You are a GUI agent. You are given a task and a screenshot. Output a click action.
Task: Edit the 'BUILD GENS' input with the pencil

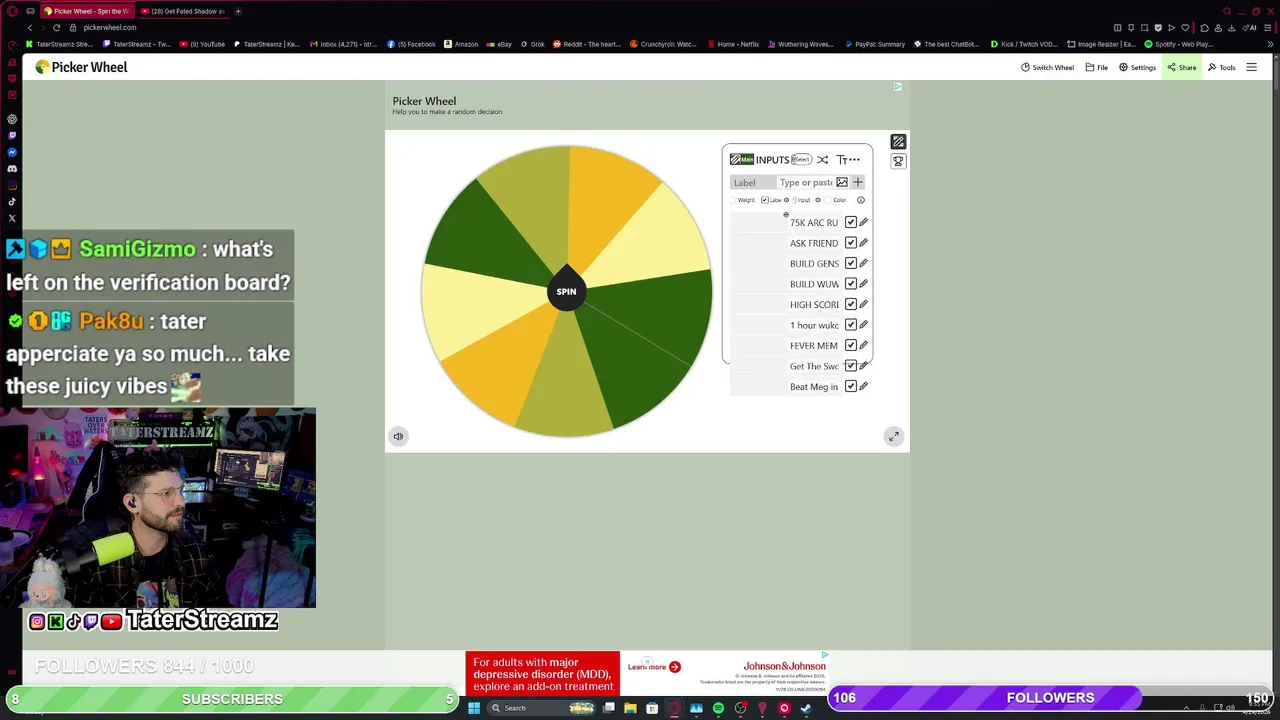coord(864,263)
